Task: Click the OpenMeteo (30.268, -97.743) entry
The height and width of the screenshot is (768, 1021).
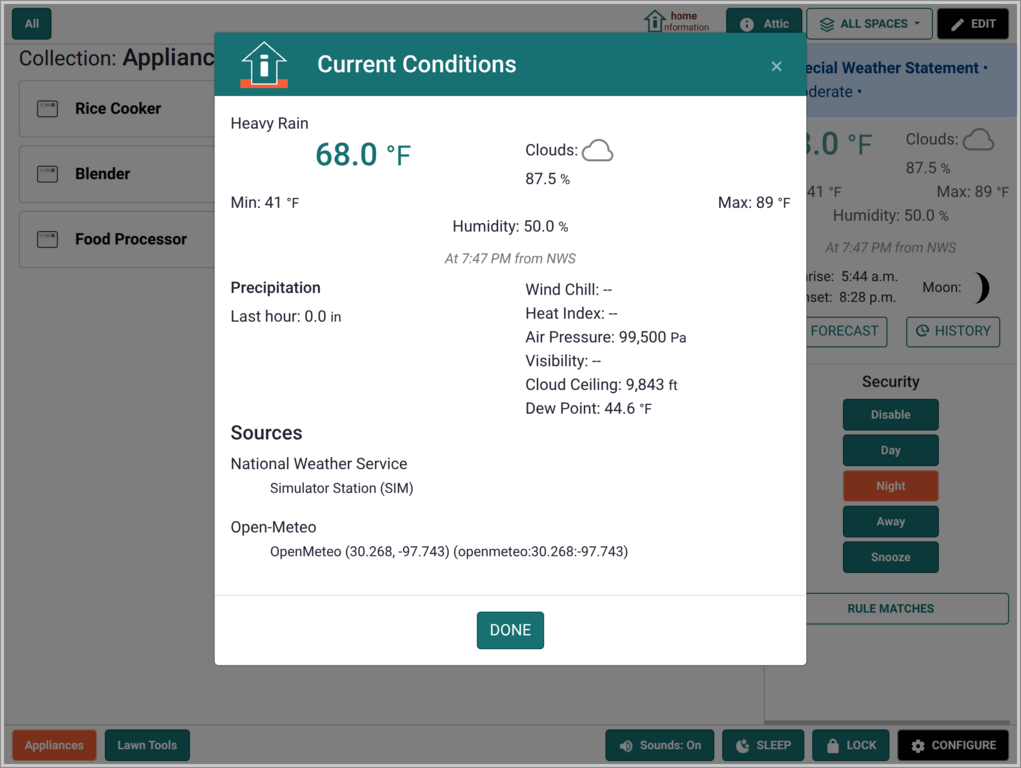Action: (449, 552)
